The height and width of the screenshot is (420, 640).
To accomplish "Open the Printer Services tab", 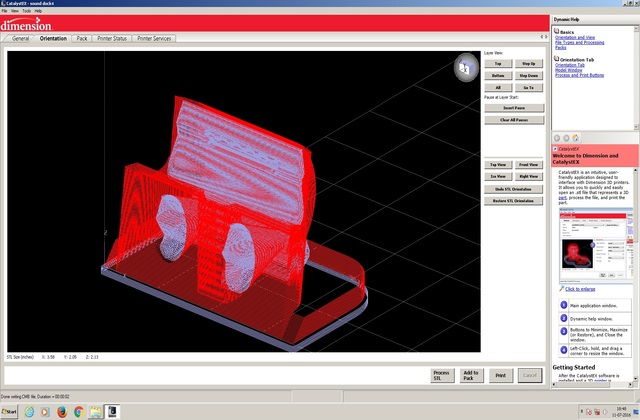I will coord(154,38).
